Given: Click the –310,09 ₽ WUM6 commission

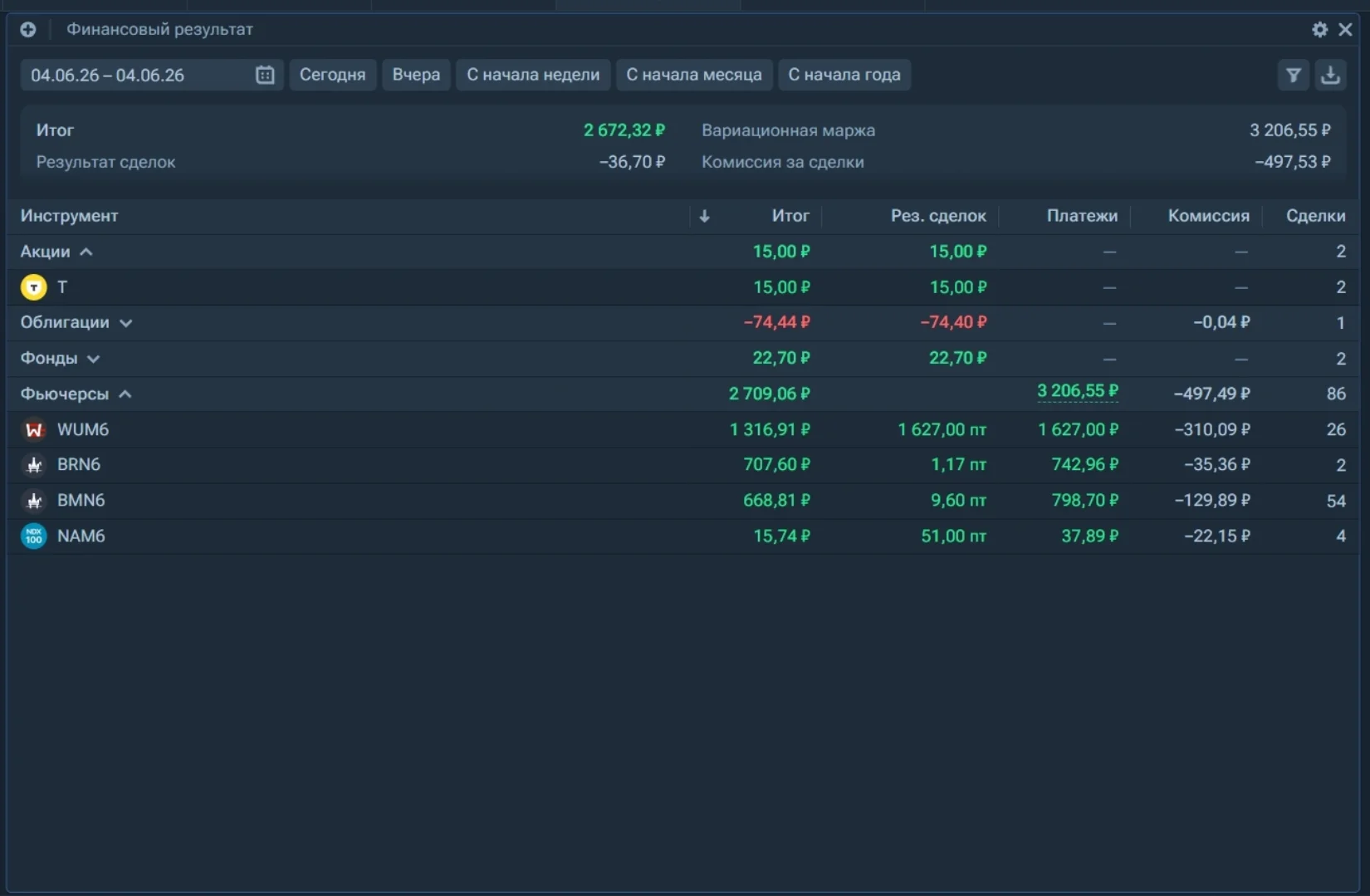Looking at the screenshot, I should pyautogui.click(x=1211, y=429).
